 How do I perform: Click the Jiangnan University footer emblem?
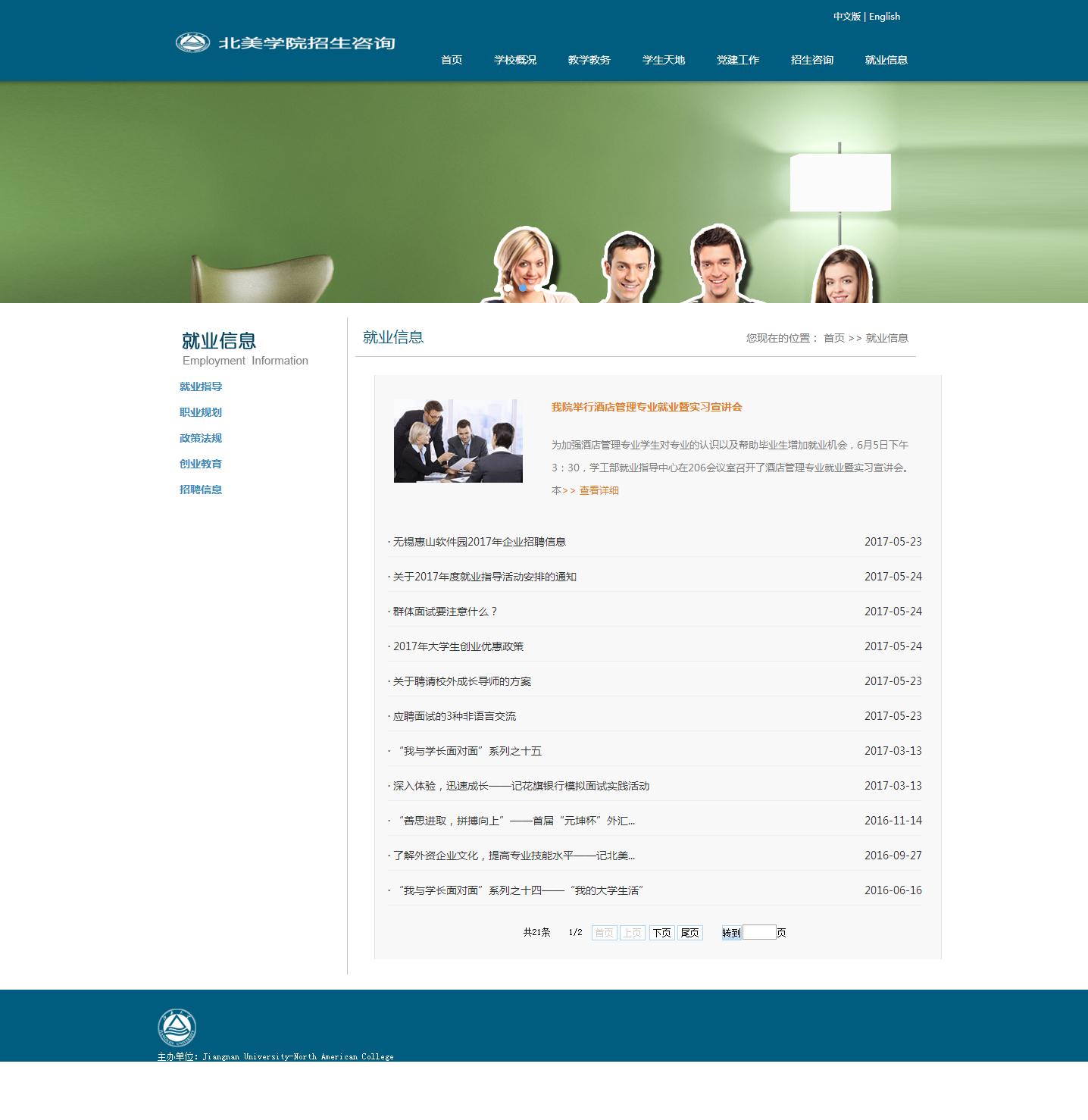pyautogui.click(x=177, y=1028)
